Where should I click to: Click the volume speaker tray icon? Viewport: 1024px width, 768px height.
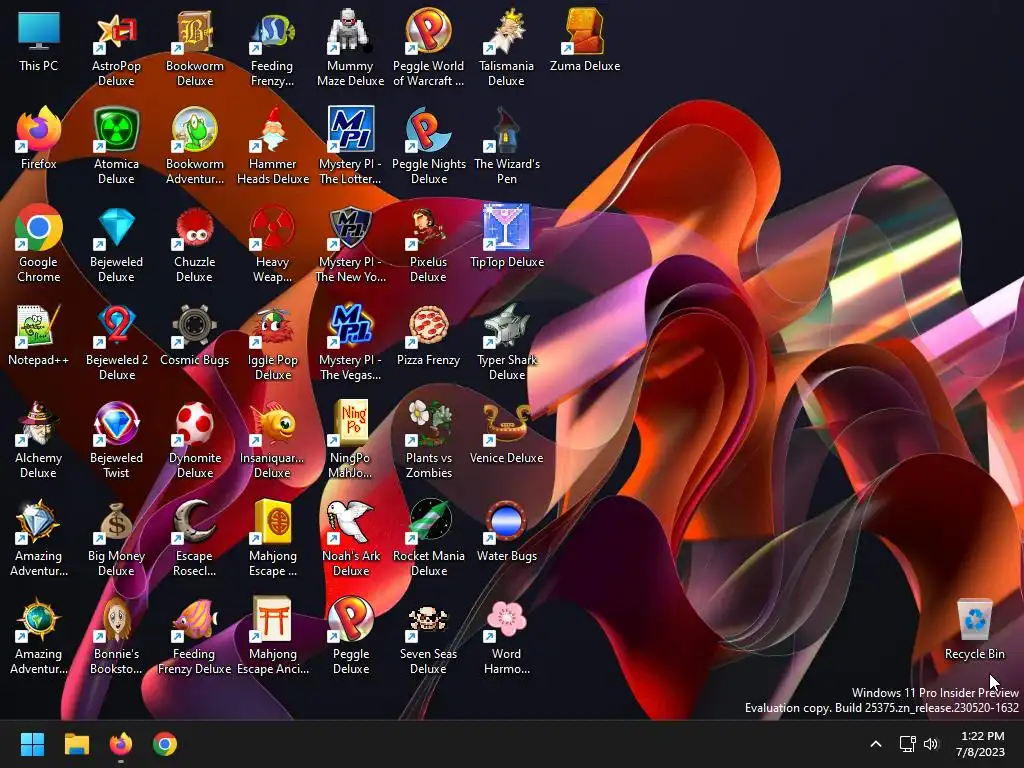(x=931, y=744)
